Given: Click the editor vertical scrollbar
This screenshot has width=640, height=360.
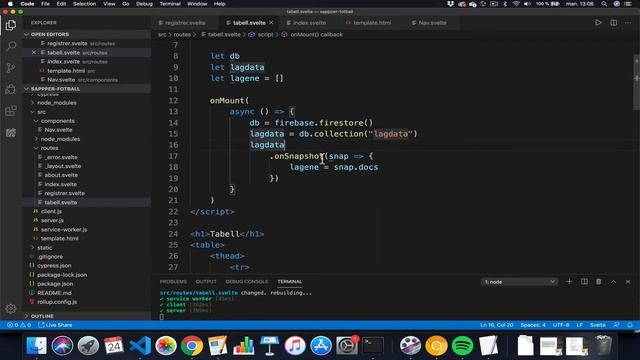Looking at the screenshot, I should [636, 82].
